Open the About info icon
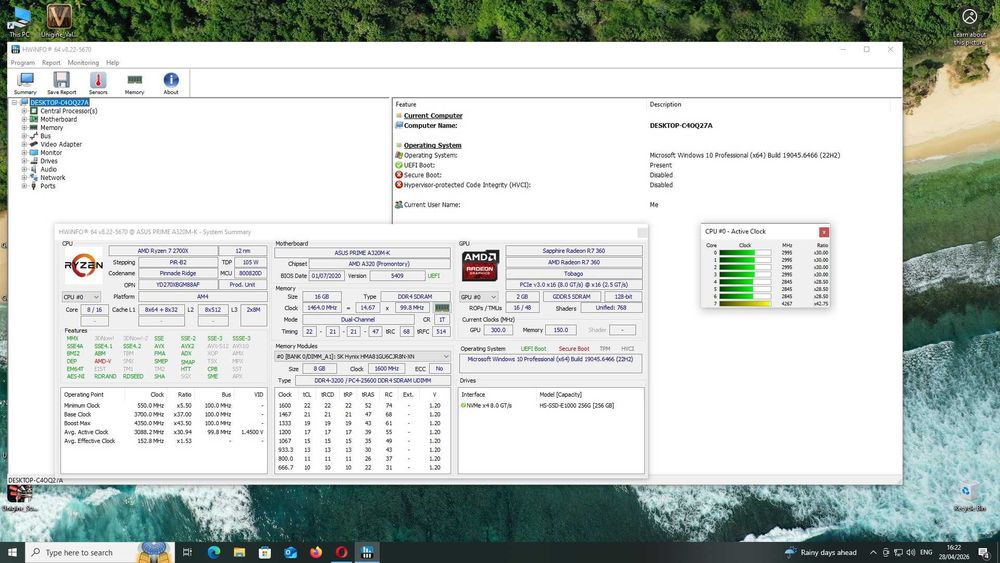 point(171,83)
